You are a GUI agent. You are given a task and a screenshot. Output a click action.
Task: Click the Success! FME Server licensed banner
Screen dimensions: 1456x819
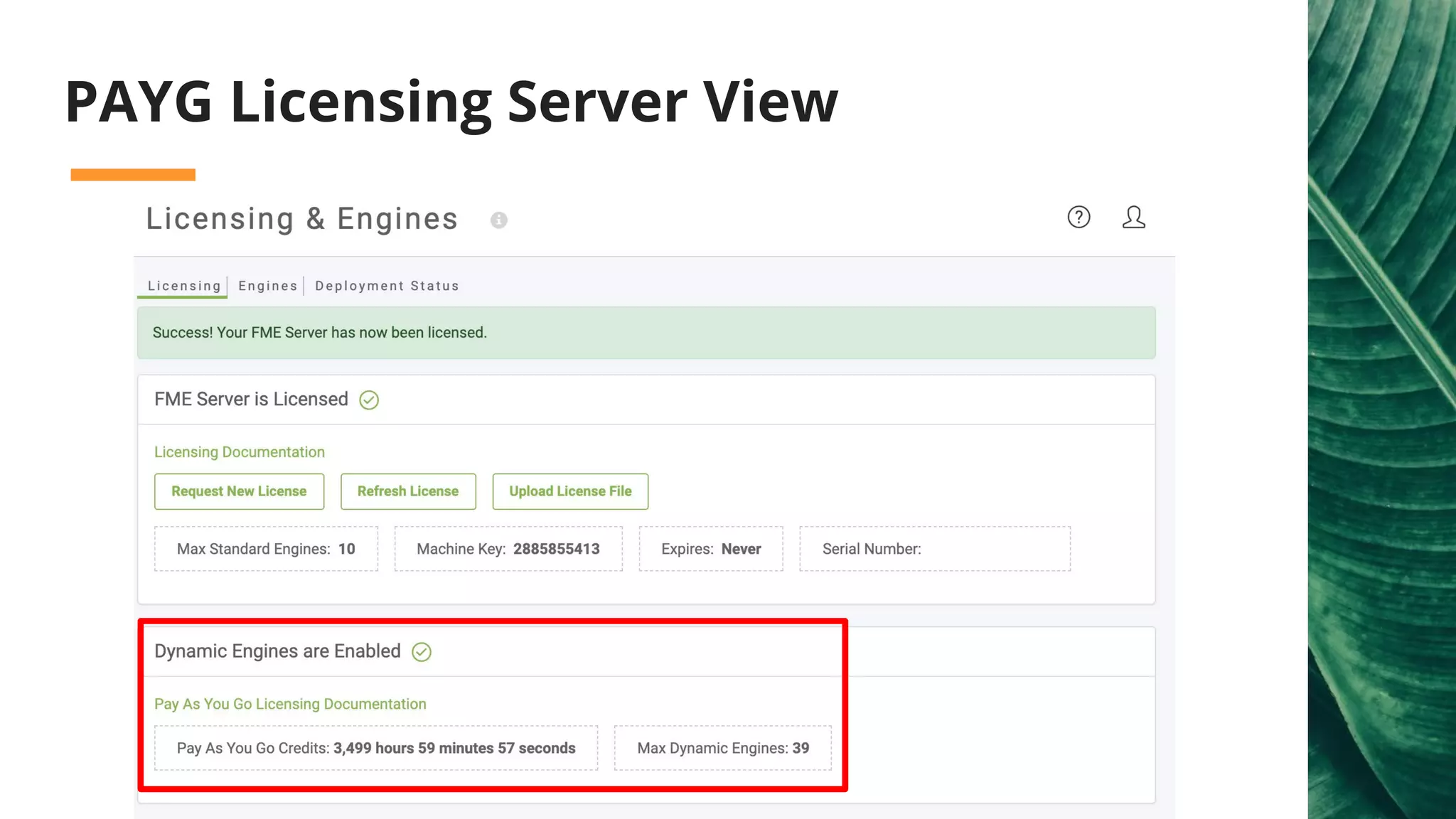[646, 333]
